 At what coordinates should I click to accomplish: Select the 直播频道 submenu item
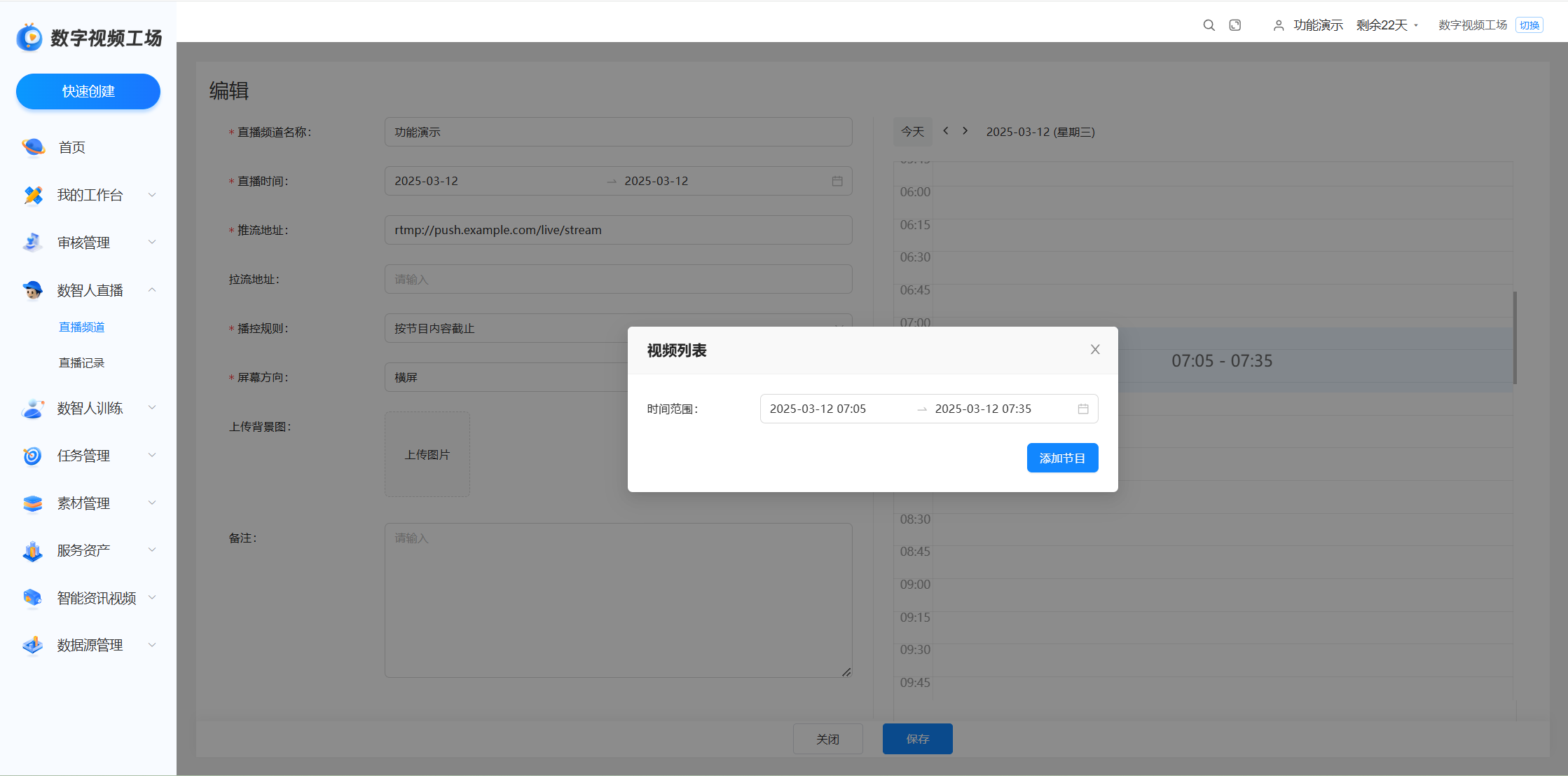point(82,327)
